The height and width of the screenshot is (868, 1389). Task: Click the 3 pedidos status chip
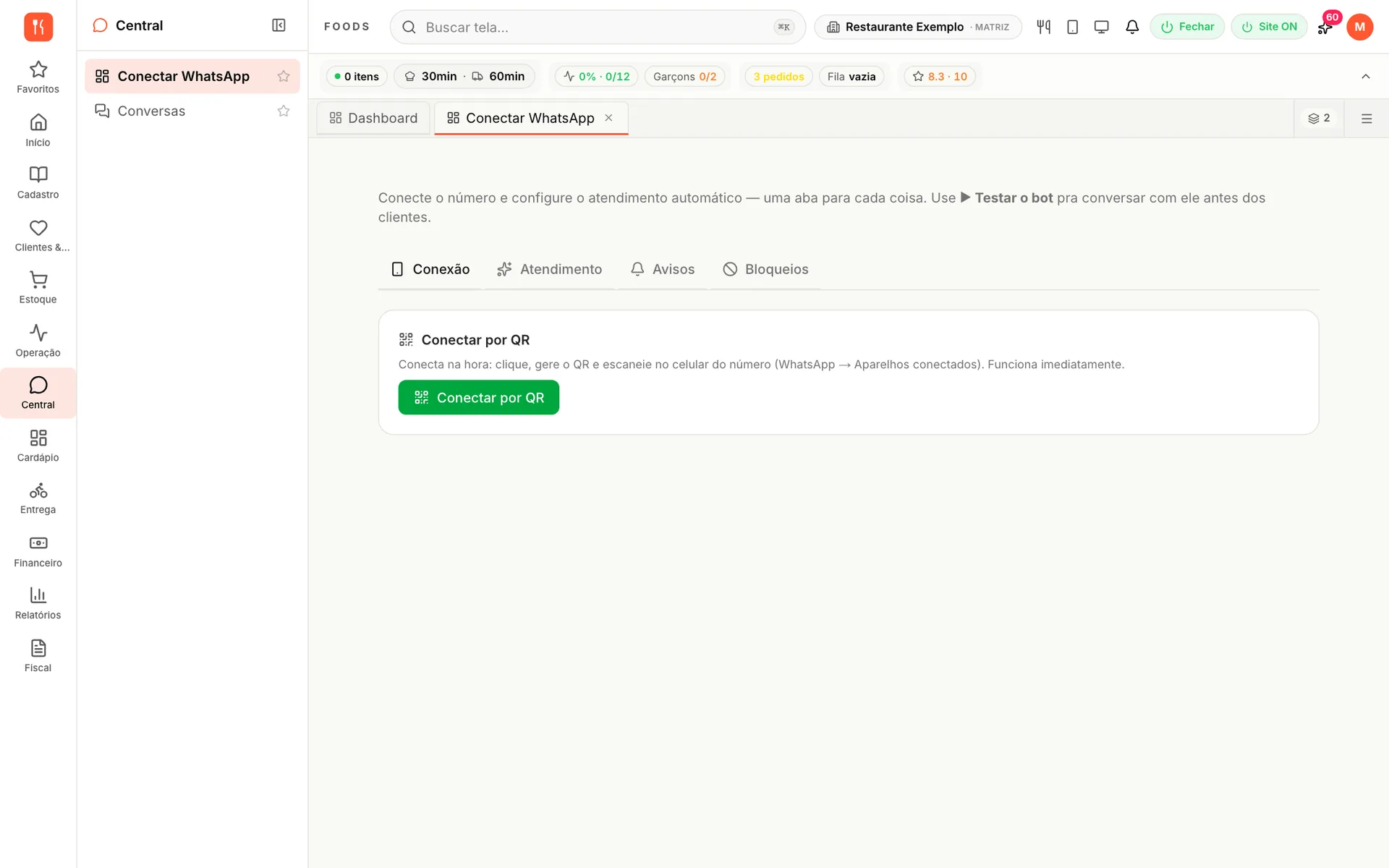778,77
